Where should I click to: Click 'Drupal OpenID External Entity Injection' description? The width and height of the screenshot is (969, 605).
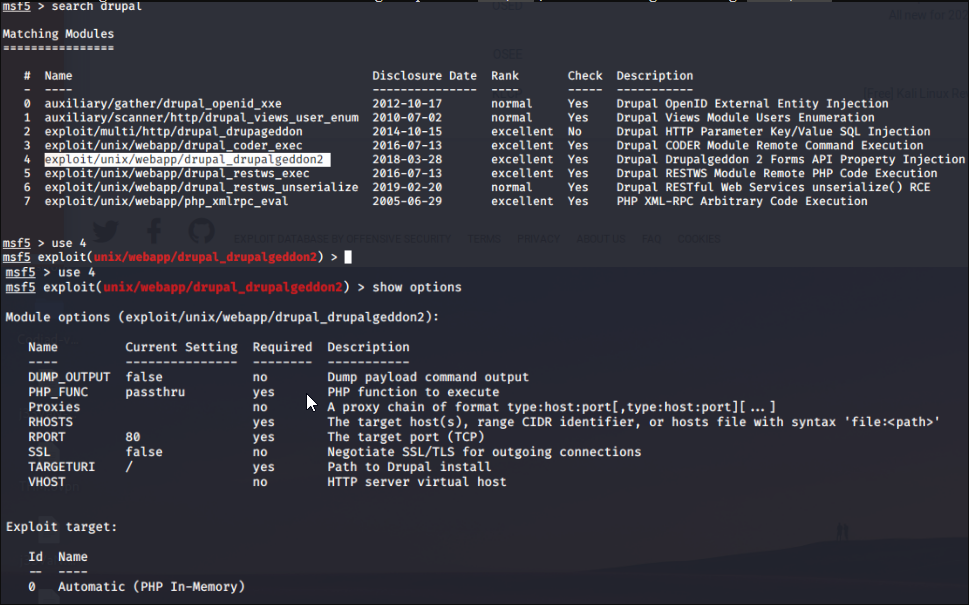752,104
